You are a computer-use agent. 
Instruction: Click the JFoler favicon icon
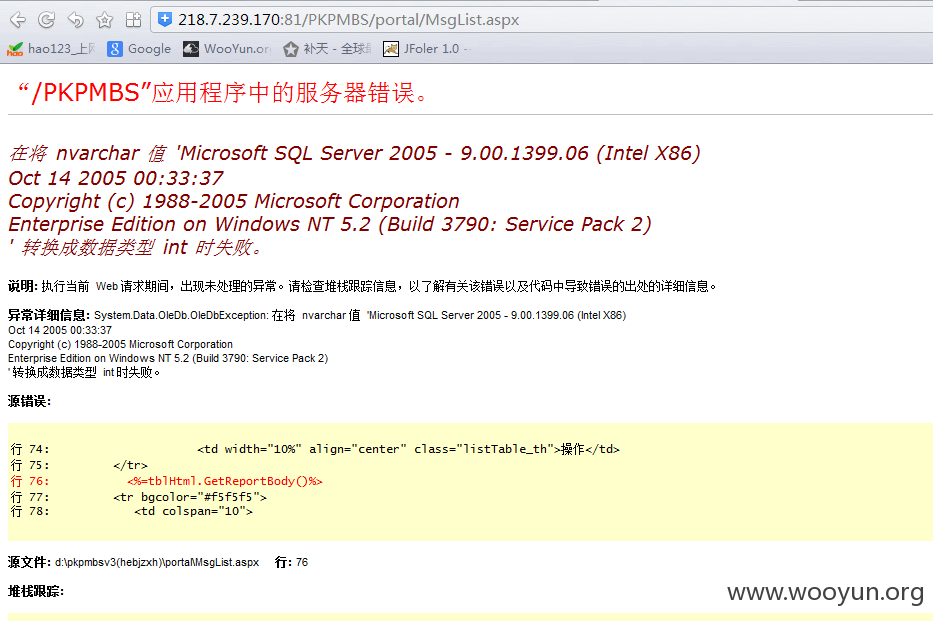pyautogui.click(x=390, y=49)
